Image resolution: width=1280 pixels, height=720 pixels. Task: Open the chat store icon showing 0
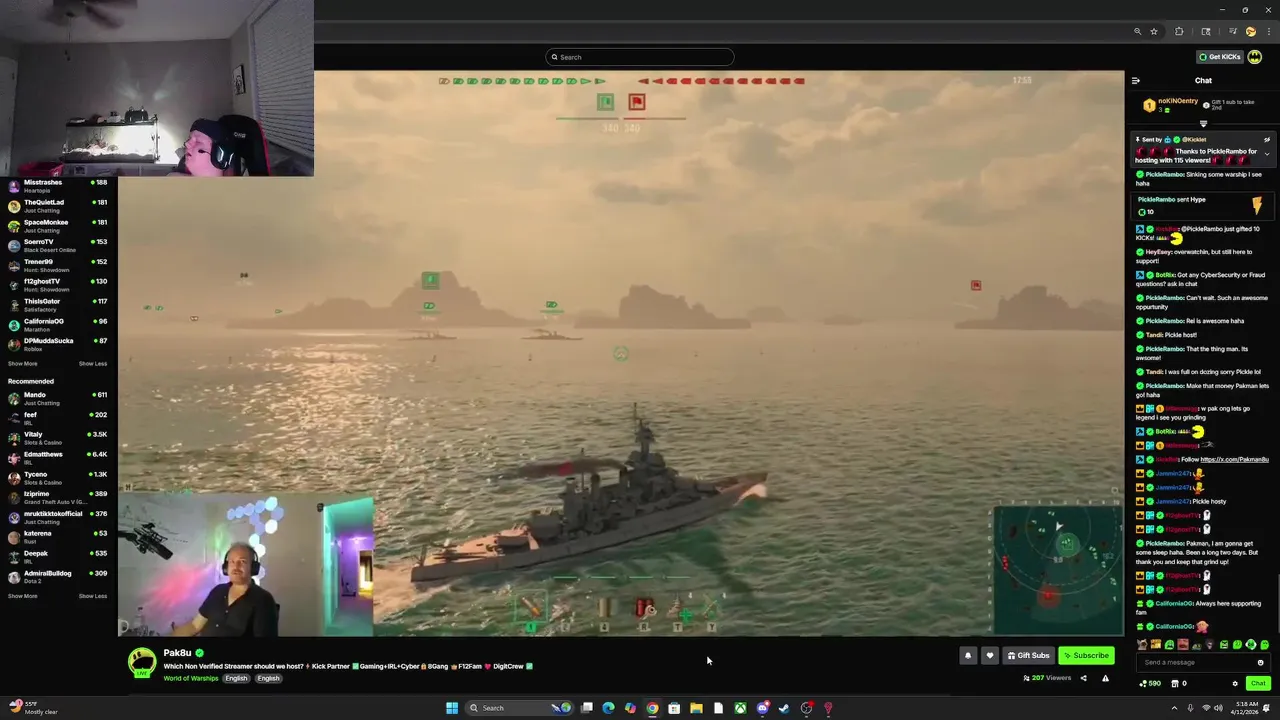tap(1177, 684)
